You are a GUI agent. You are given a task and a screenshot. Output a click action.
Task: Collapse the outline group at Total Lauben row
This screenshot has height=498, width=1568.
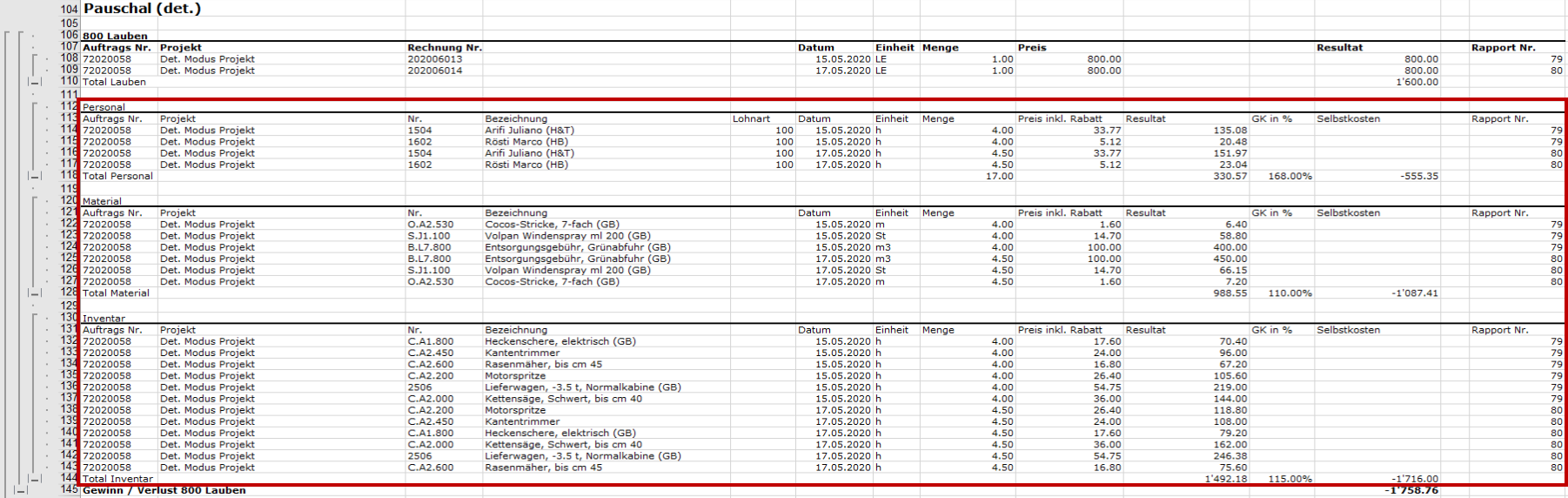(x=34, y=83)
